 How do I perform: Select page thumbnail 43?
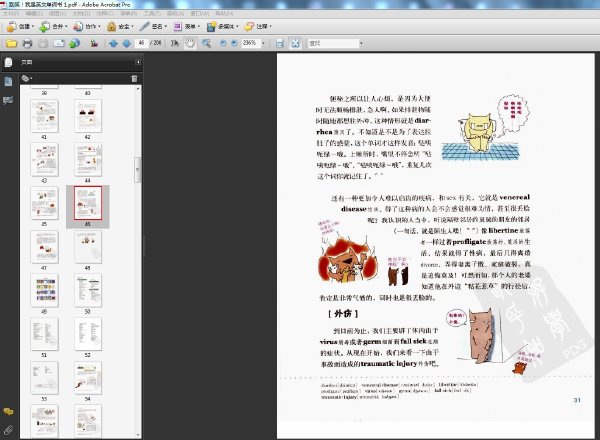point(44,160)
